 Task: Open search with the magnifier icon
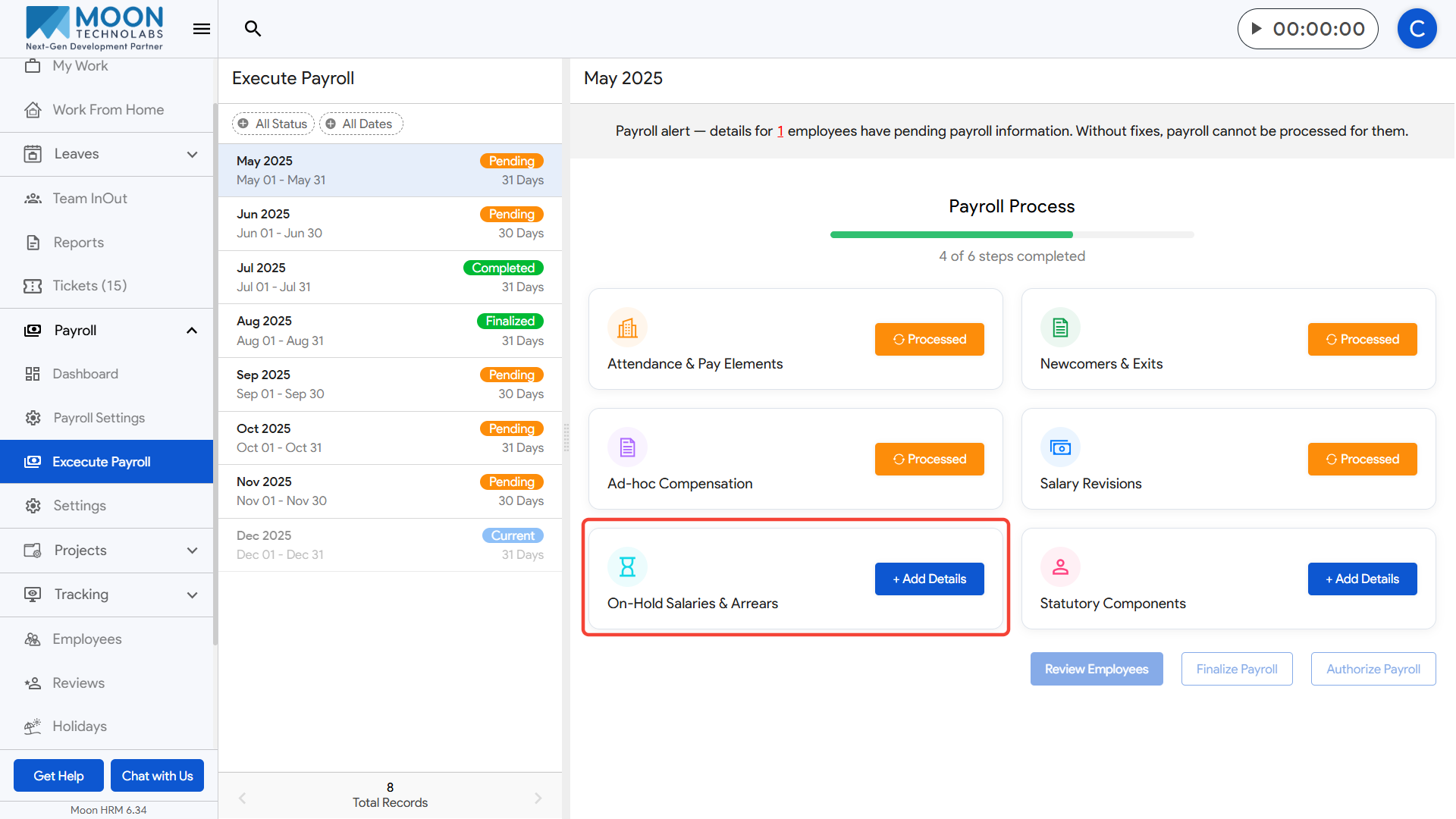[253, 29]
